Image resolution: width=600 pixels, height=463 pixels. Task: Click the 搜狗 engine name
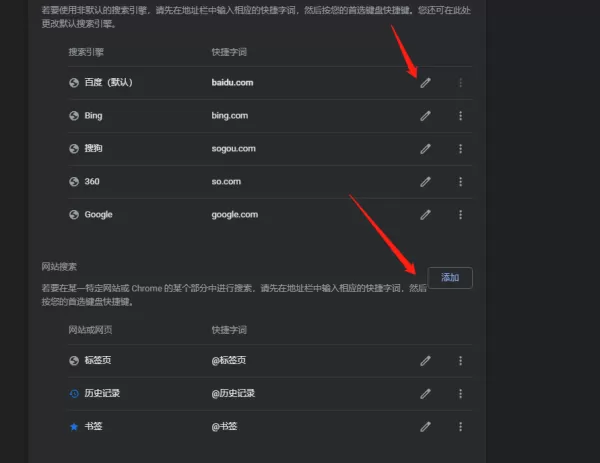click(93, 148)
